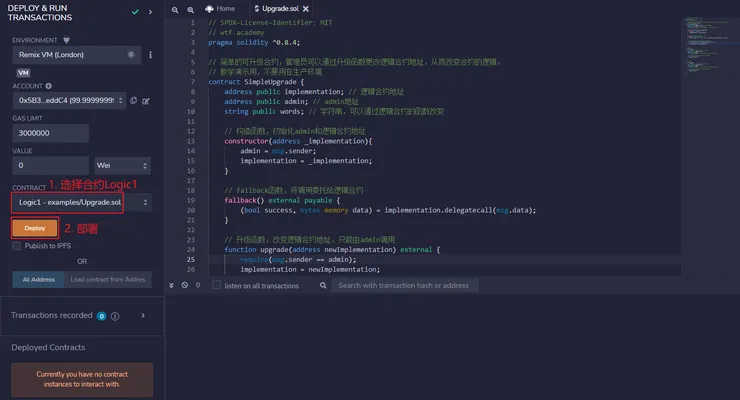Click the orange Deploy button
This screenshot has height=400, width=740.
[x=35, y=228]
